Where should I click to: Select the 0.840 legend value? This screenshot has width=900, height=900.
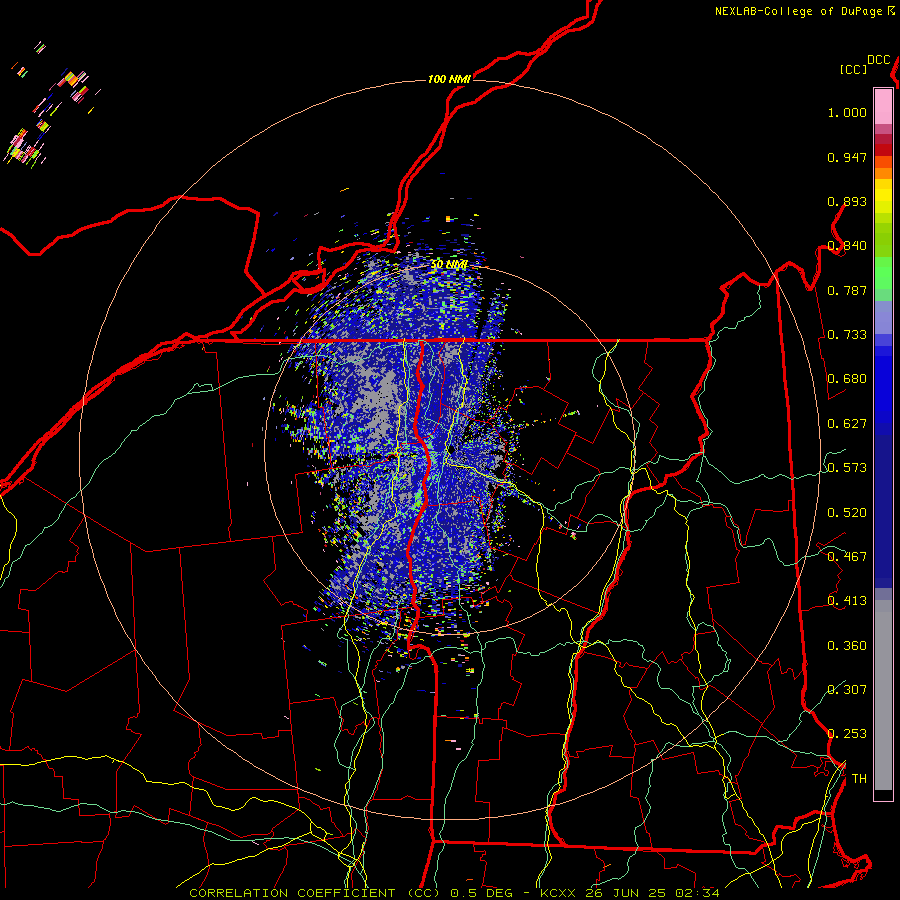(847, 246)
